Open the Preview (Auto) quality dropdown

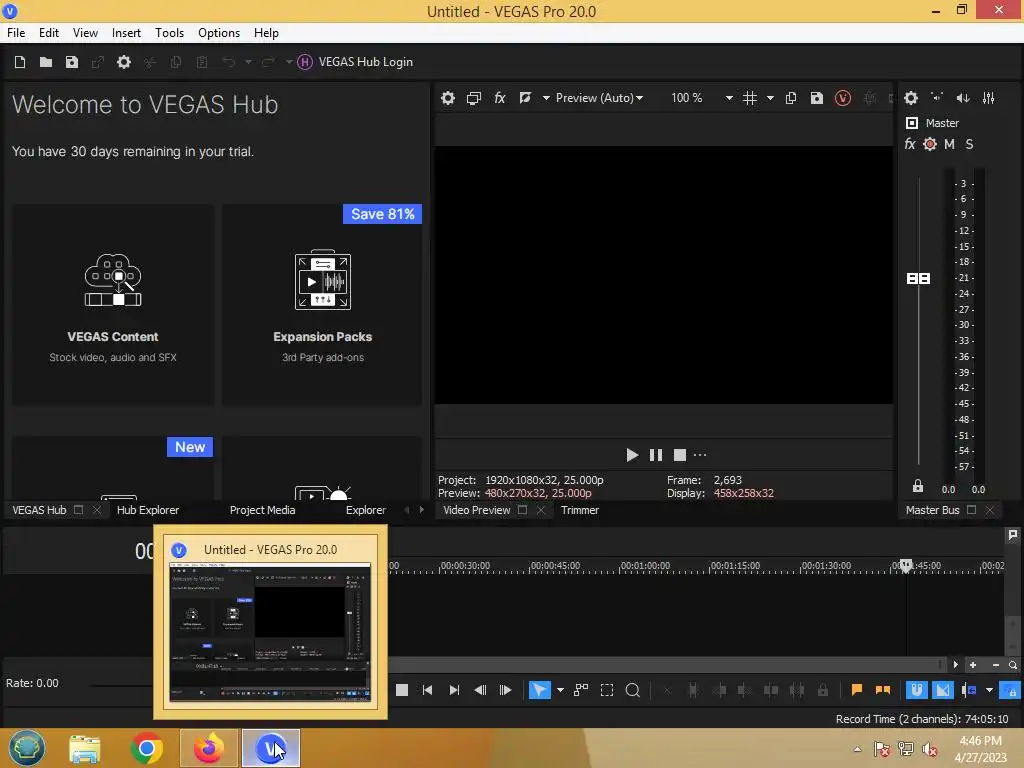pos(599,98)
